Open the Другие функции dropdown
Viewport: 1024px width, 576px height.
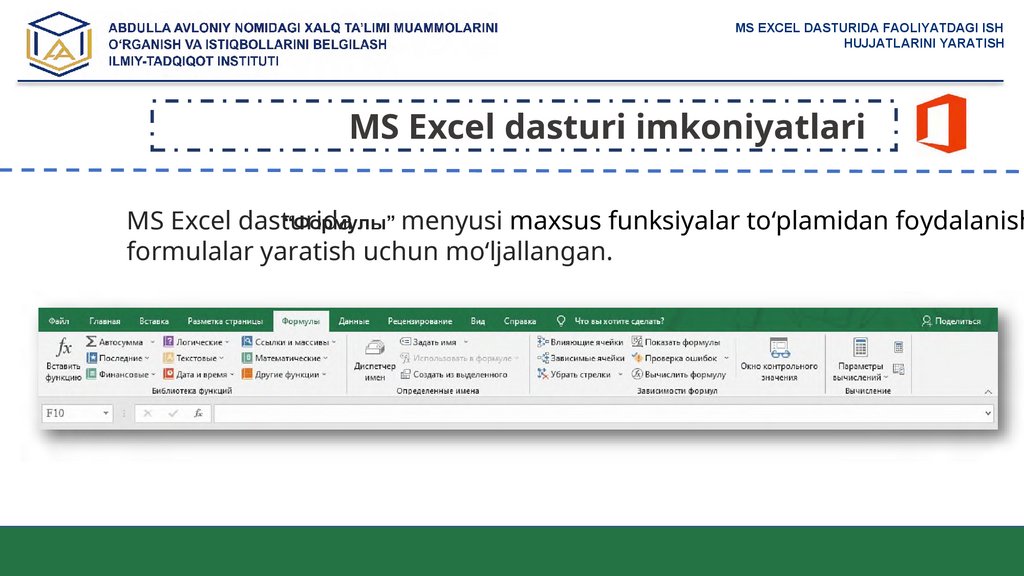(x=283, y=374)
